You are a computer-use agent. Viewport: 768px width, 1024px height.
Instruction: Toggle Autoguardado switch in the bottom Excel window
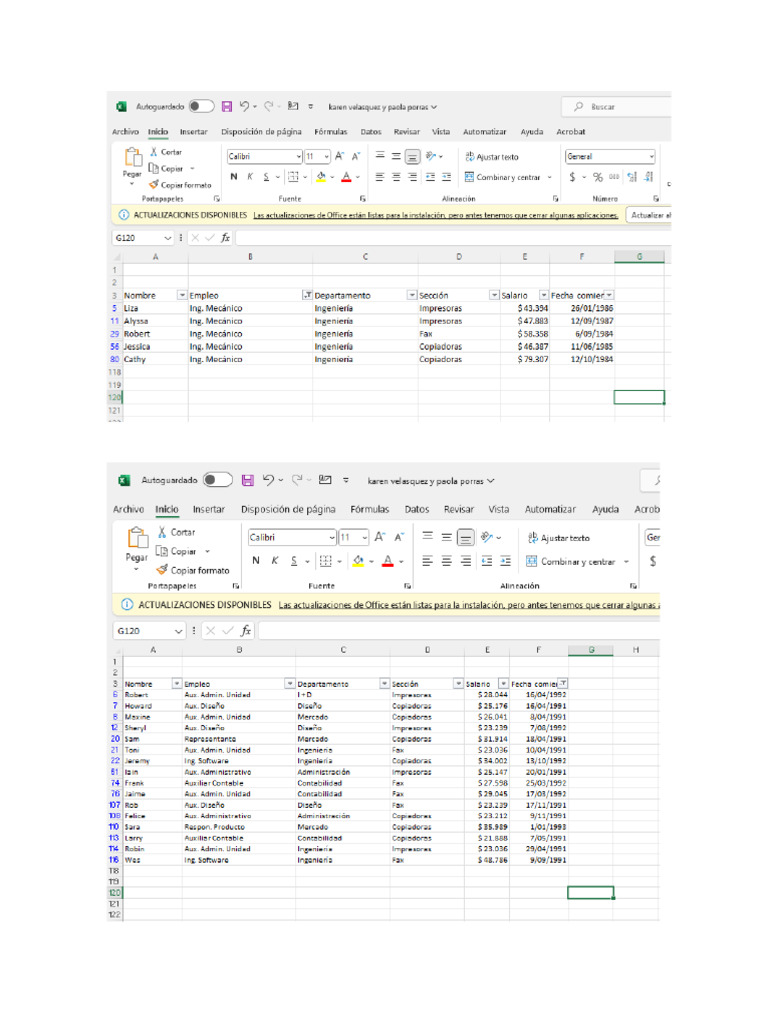tap(217, 480)
